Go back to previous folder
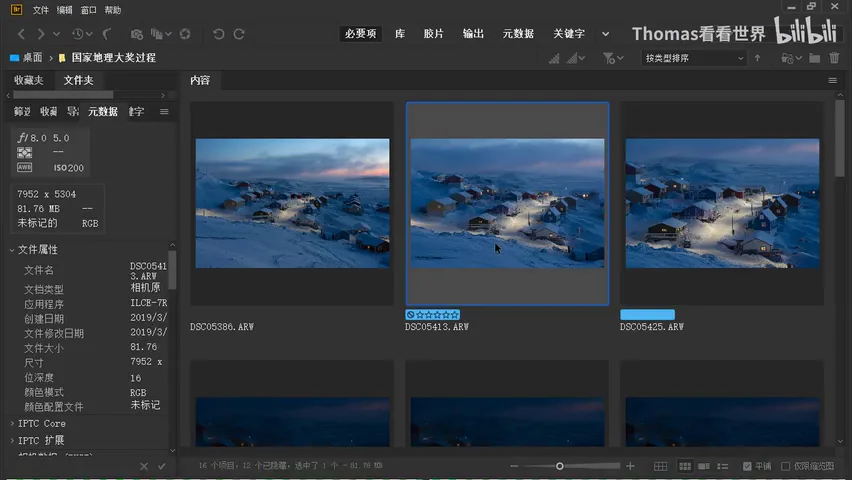The width and height of the screenshot is (852, 480). pos(21,34)
